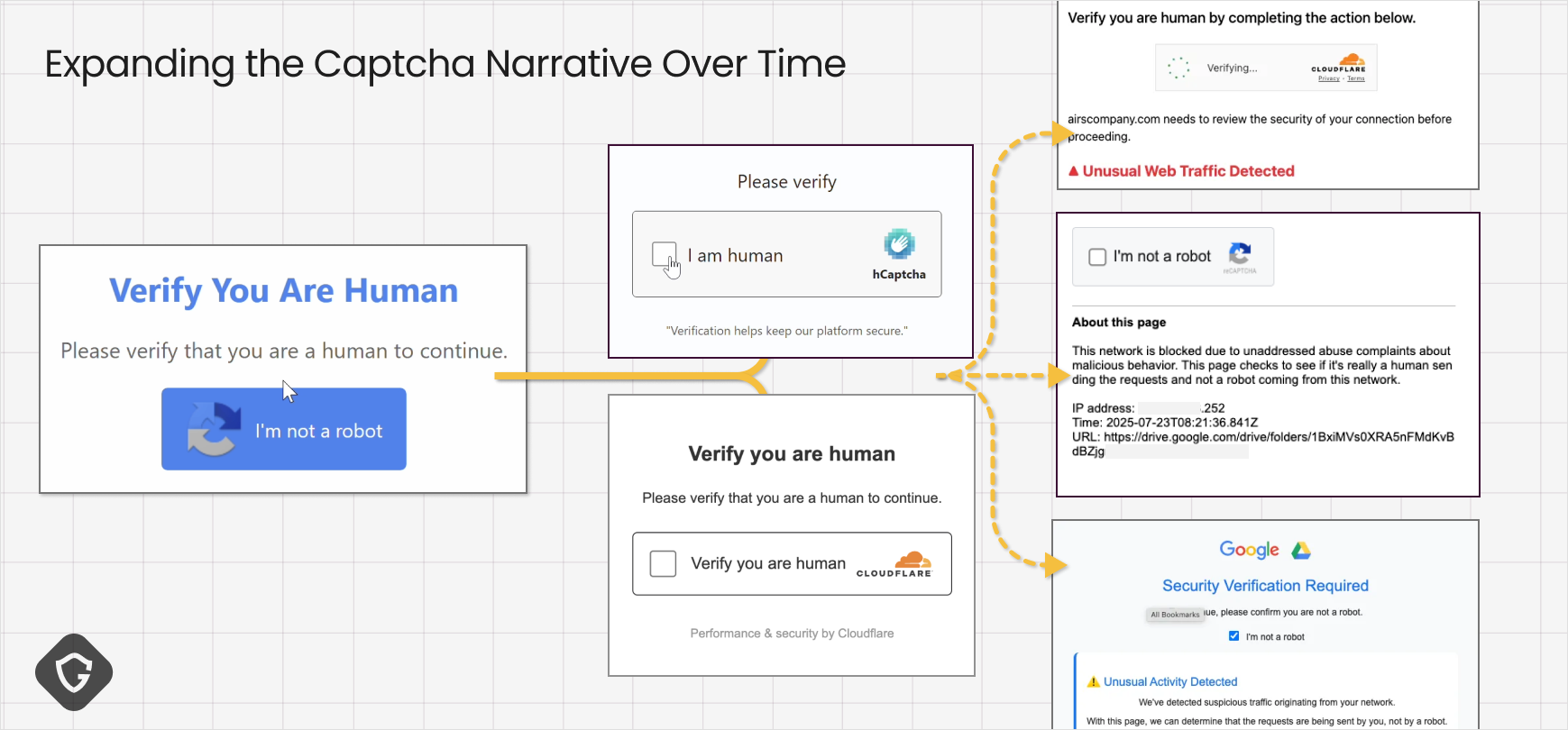Click the Verifying spinner icon
Viewport: 1568px width, 730px height.
tap(1178, 68)
